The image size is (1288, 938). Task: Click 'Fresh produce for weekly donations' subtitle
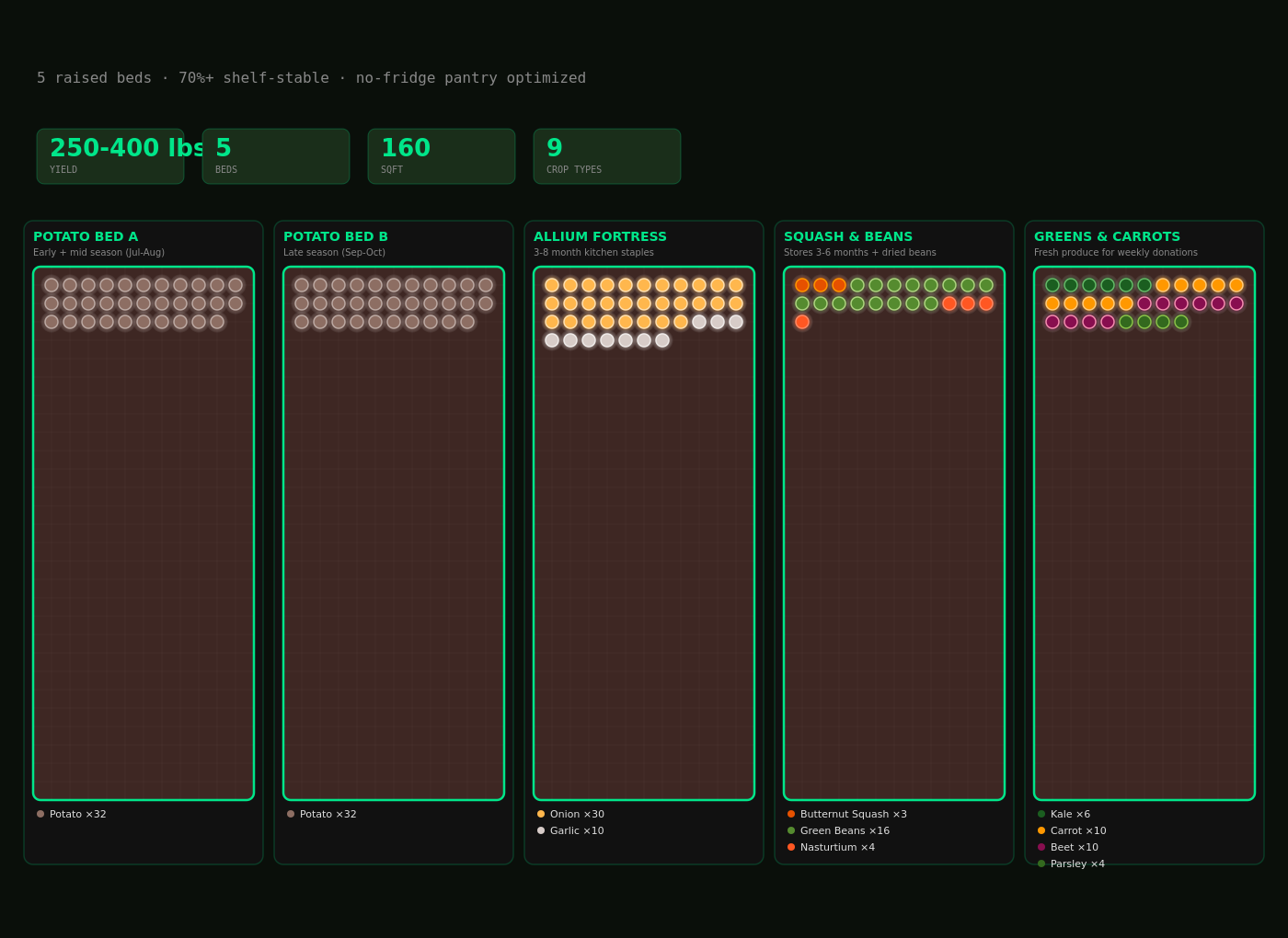[x=1116, y=253]
